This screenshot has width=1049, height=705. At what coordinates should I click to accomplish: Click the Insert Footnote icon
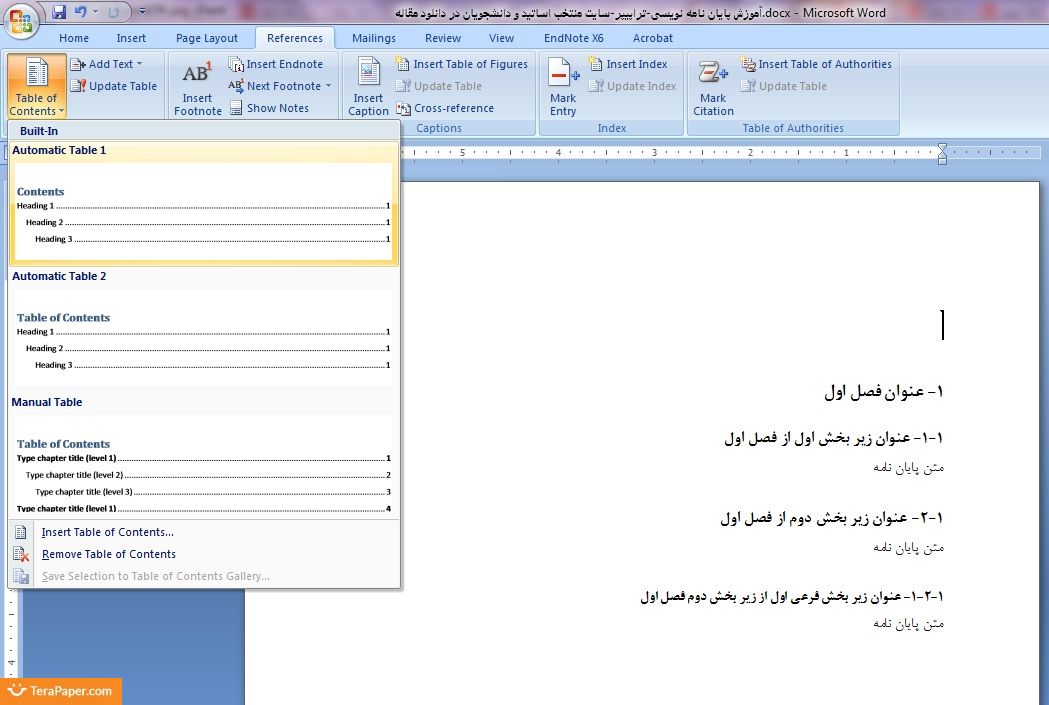click(197, 75)
